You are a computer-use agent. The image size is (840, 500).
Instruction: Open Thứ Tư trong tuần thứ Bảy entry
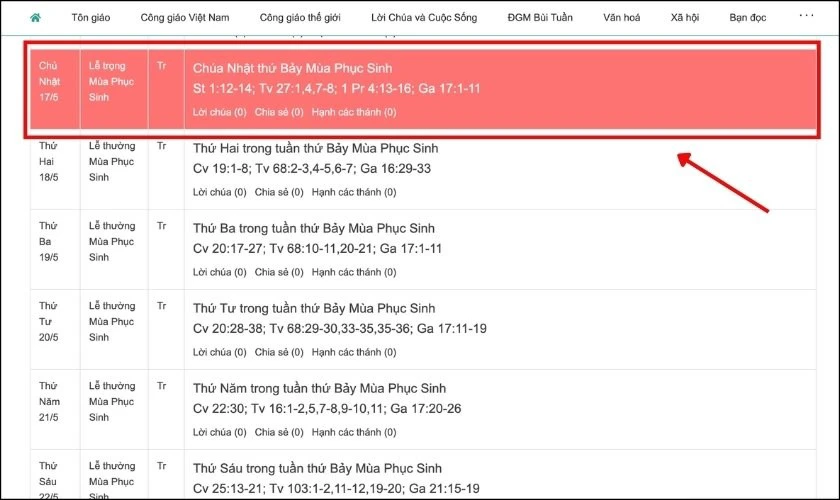313,308
